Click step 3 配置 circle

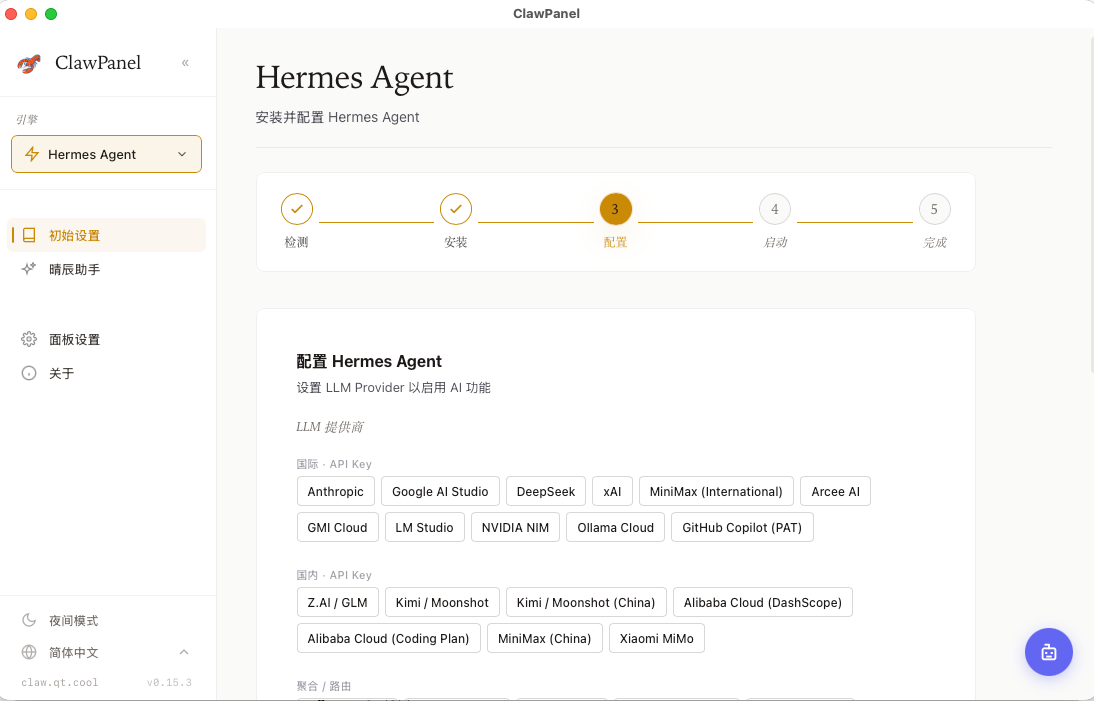point(615,209)
